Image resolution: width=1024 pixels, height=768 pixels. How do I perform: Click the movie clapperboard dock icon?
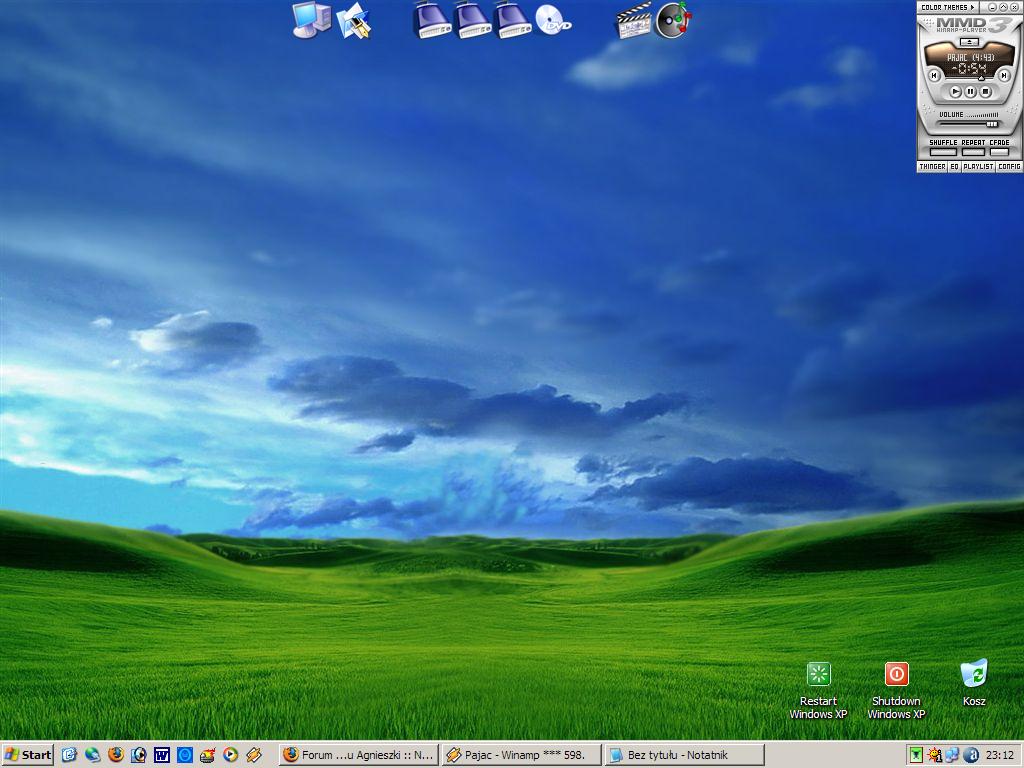(x=632, y=21)
